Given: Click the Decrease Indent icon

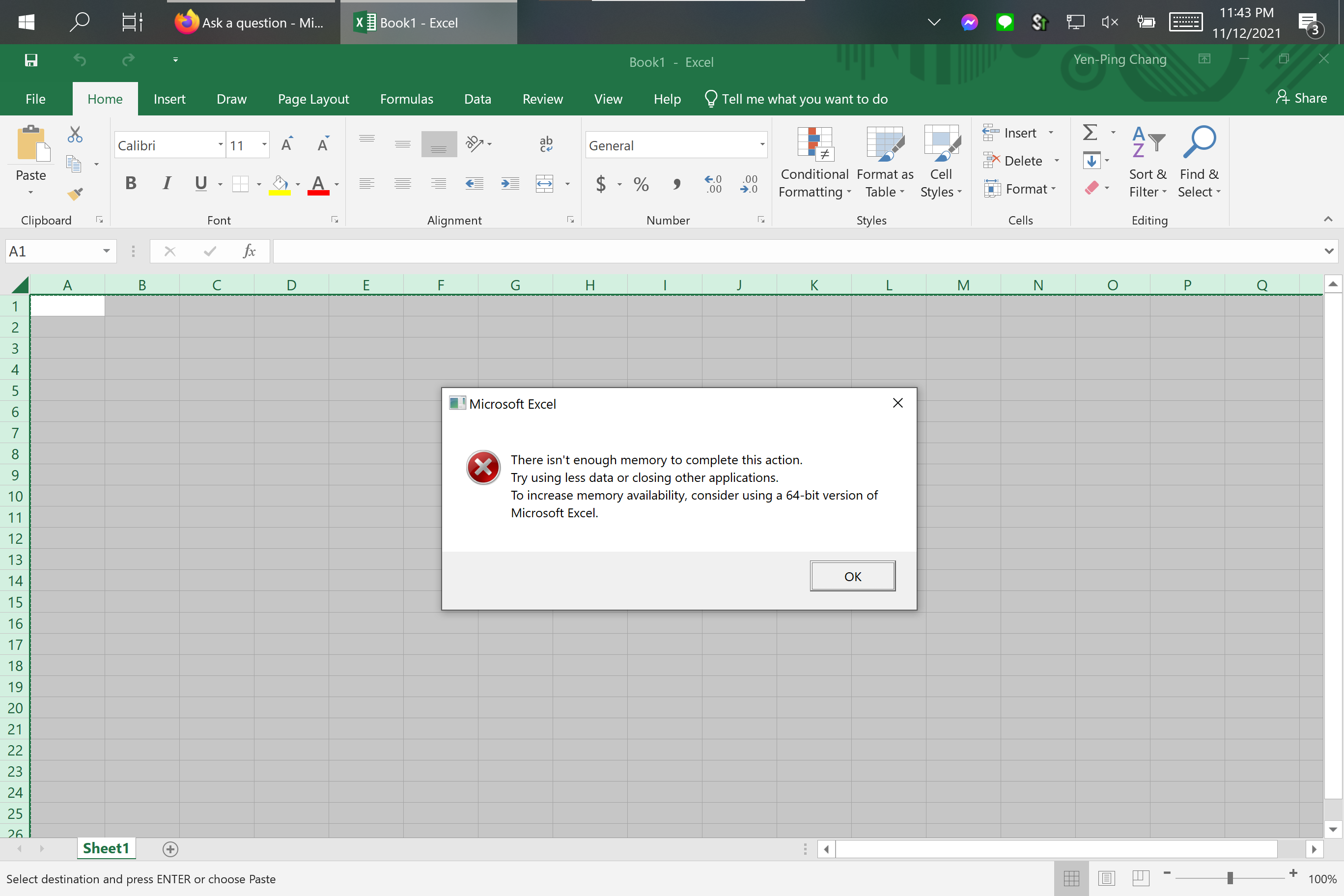Looking at the screenshot, I should pyautogui.click(x=475, y=183).
